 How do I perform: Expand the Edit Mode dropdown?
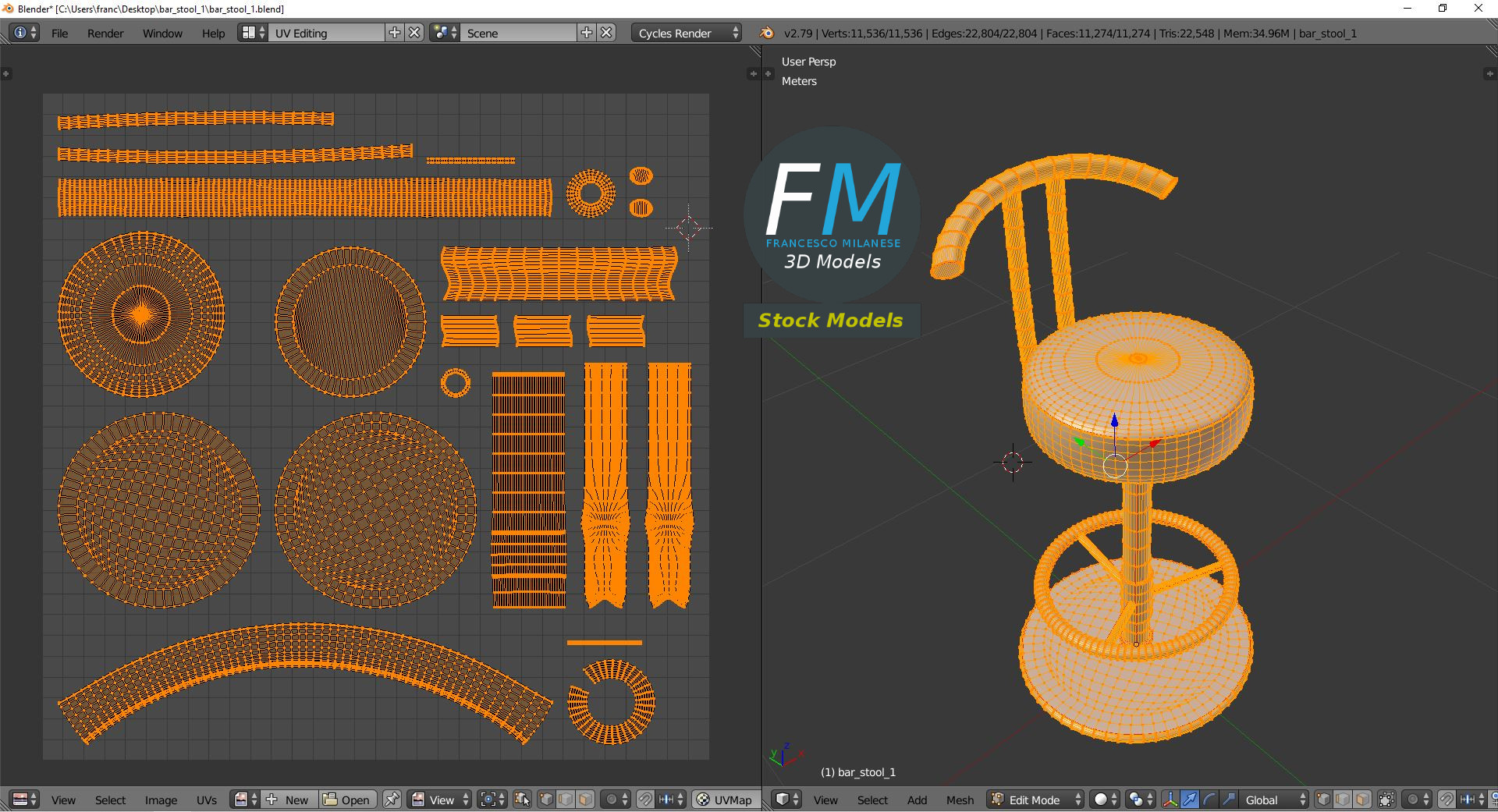coord(1035,800)
